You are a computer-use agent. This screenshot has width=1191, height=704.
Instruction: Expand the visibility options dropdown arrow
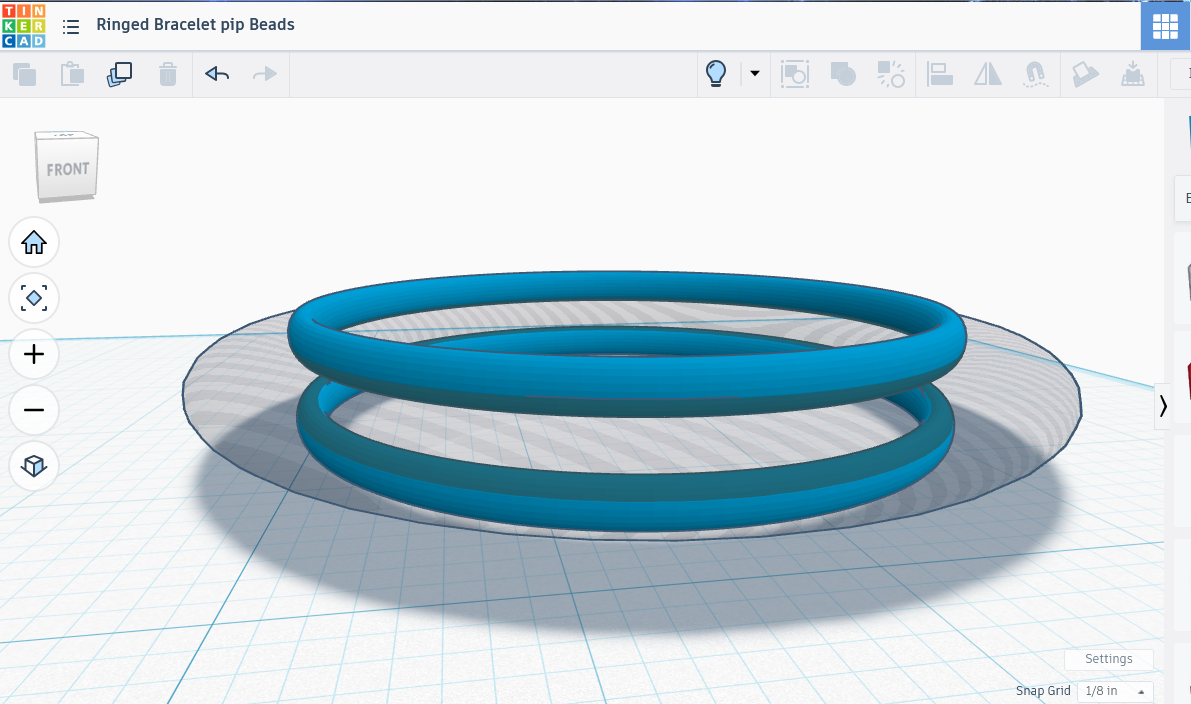(754, 74)
